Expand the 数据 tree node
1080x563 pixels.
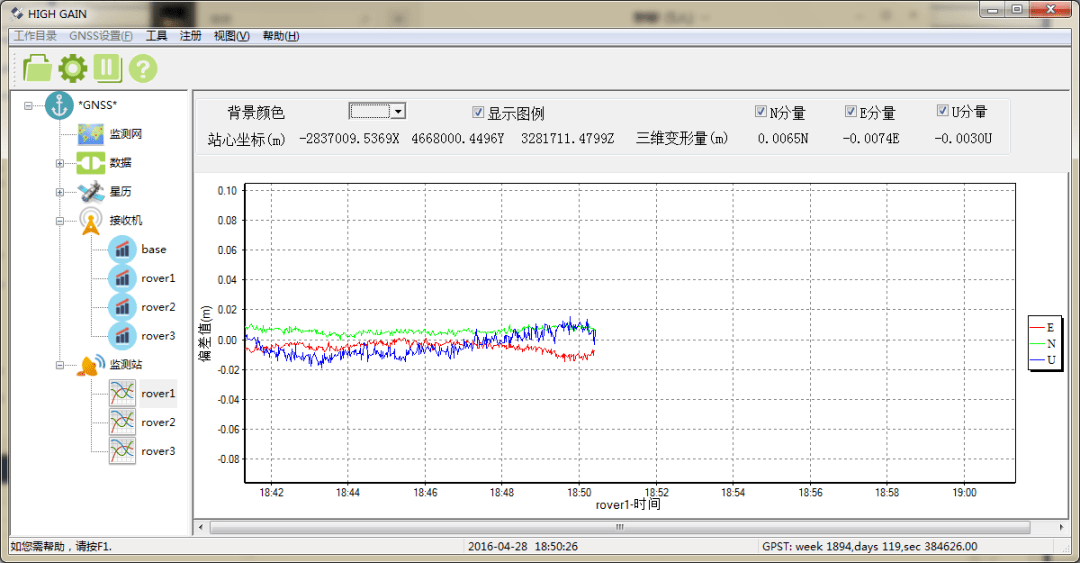coord(60,163)
